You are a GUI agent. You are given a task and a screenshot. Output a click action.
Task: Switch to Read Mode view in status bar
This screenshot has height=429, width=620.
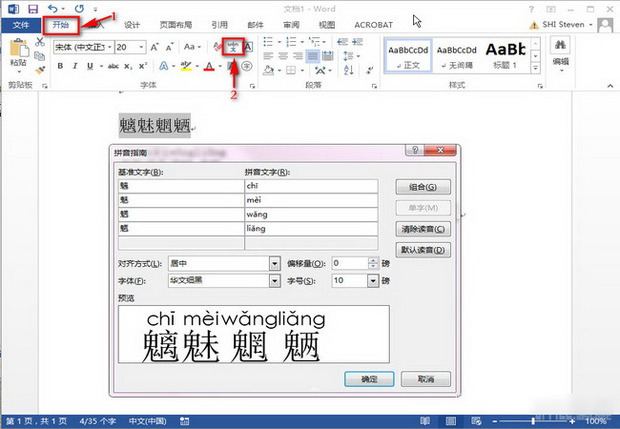[x=425, y=421]
